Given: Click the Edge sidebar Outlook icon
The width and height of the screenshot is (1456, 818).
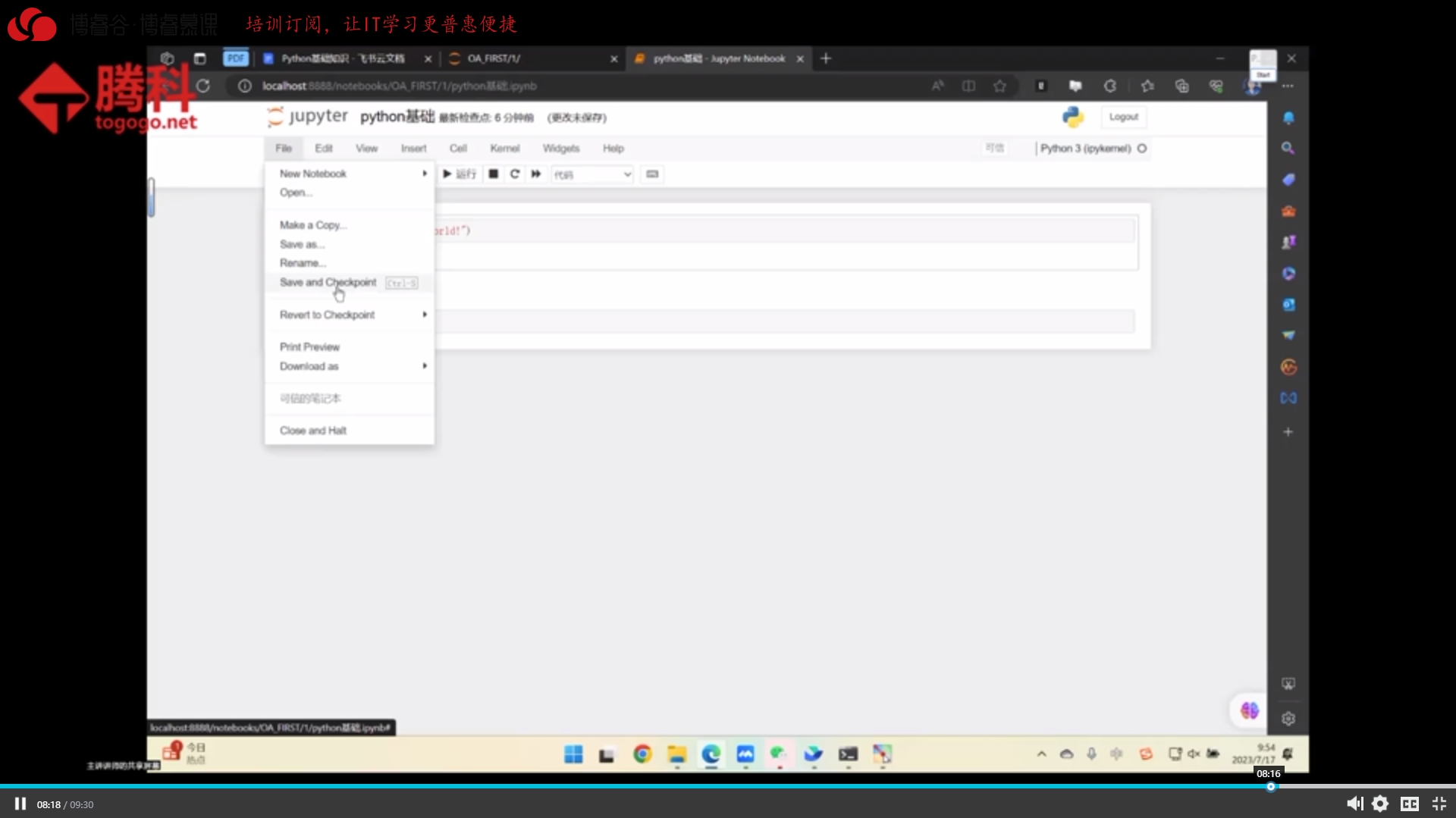Looking at the screenshot, I should tap(1288, 305).
